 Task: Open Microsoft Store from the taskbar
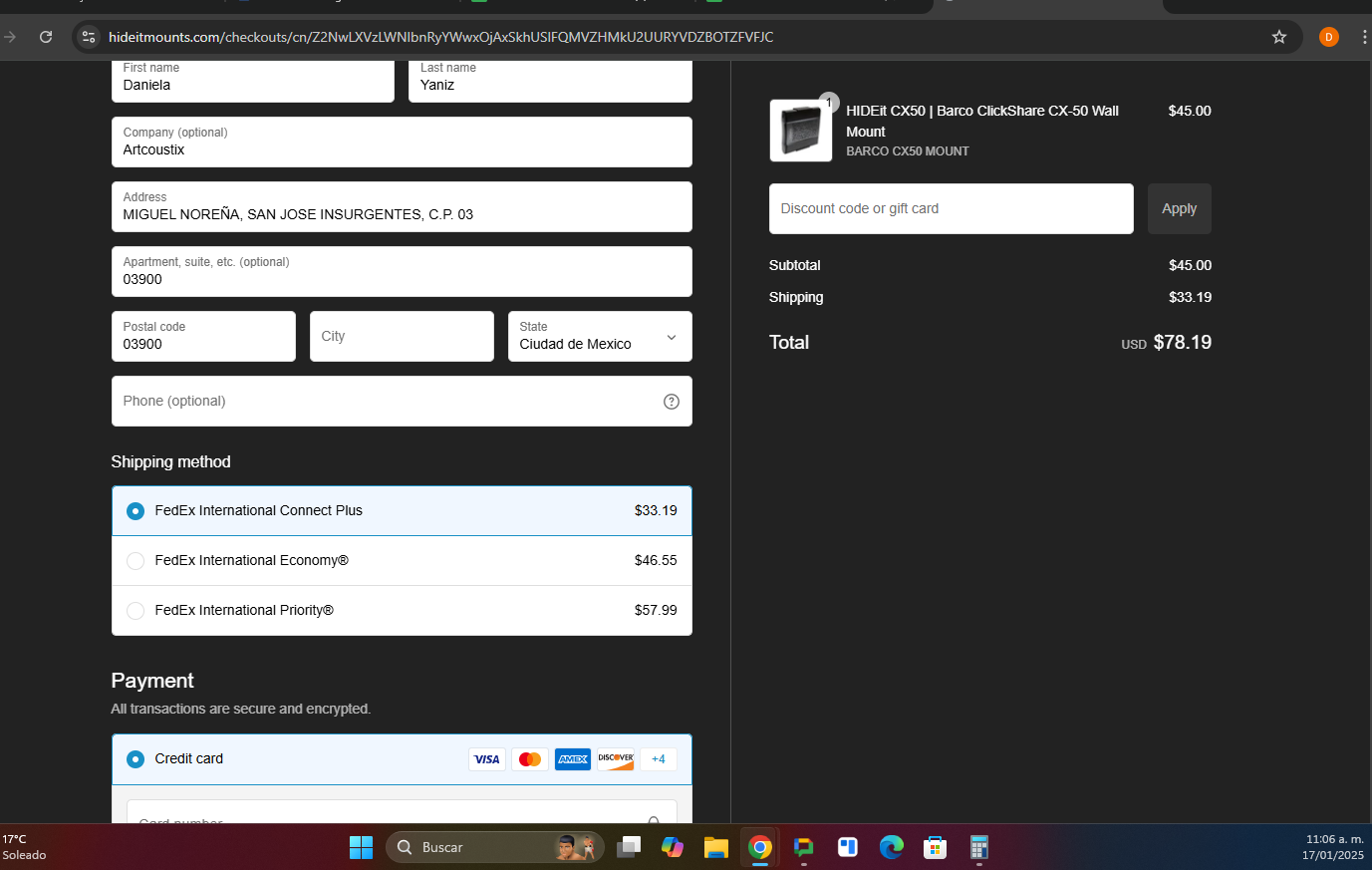(935, 847)
